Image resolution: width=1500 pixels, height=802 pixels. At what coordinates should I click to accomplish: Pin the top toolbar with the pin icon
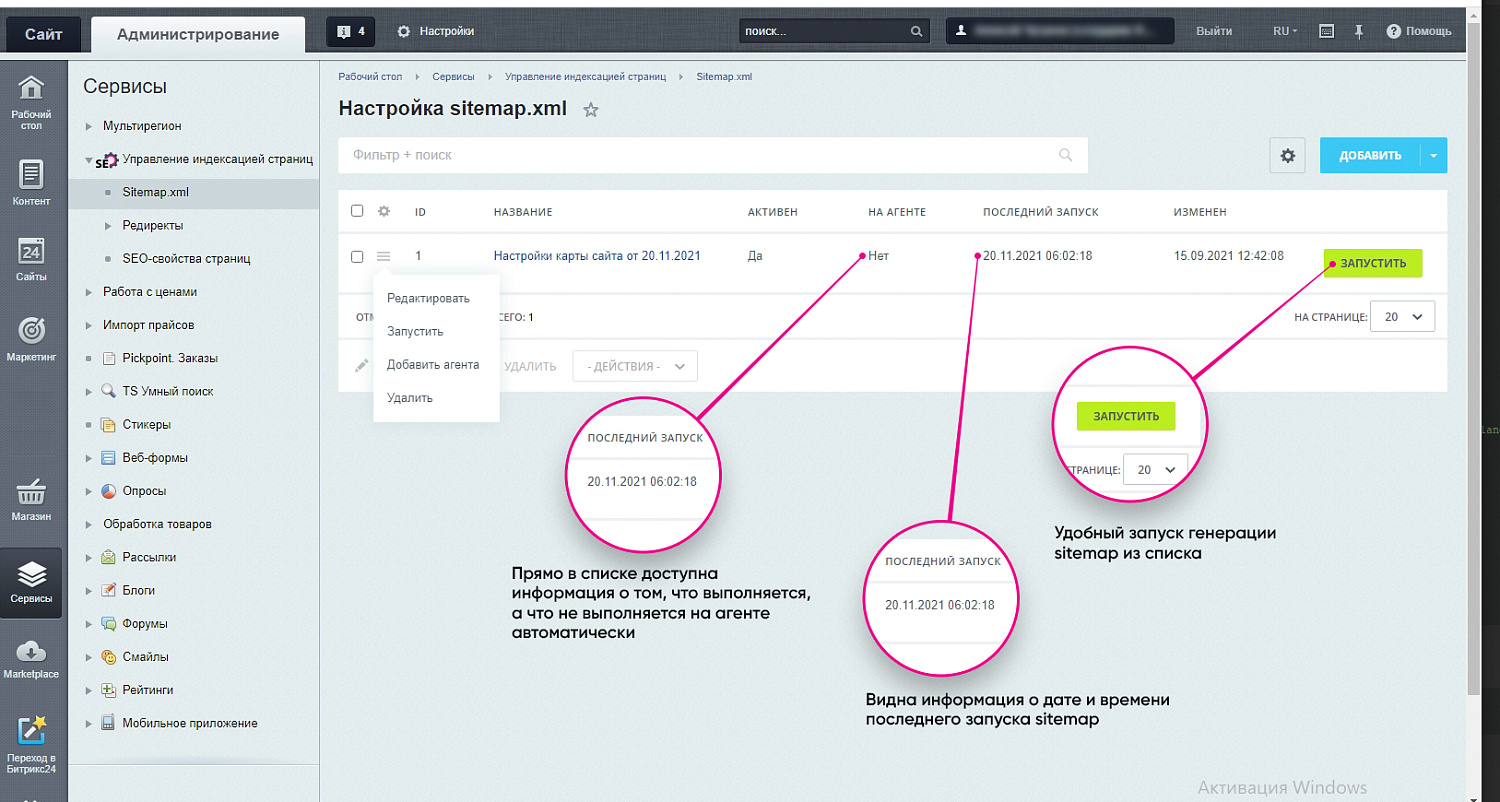point(1359,31)
